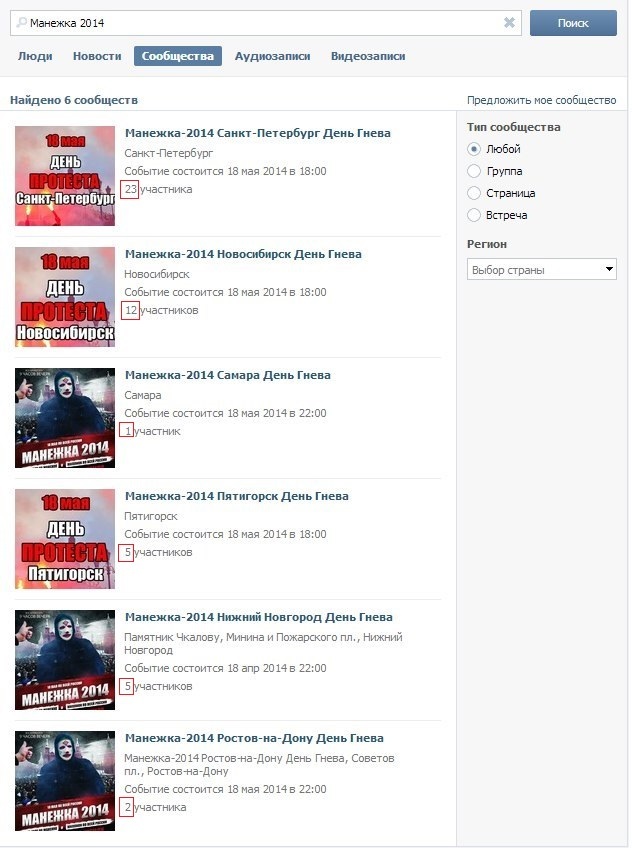Open Манежка-2014 Санкт-Петербург День Гнева link
Viewport: 632px width, 854px height.
tap(258, 133)
